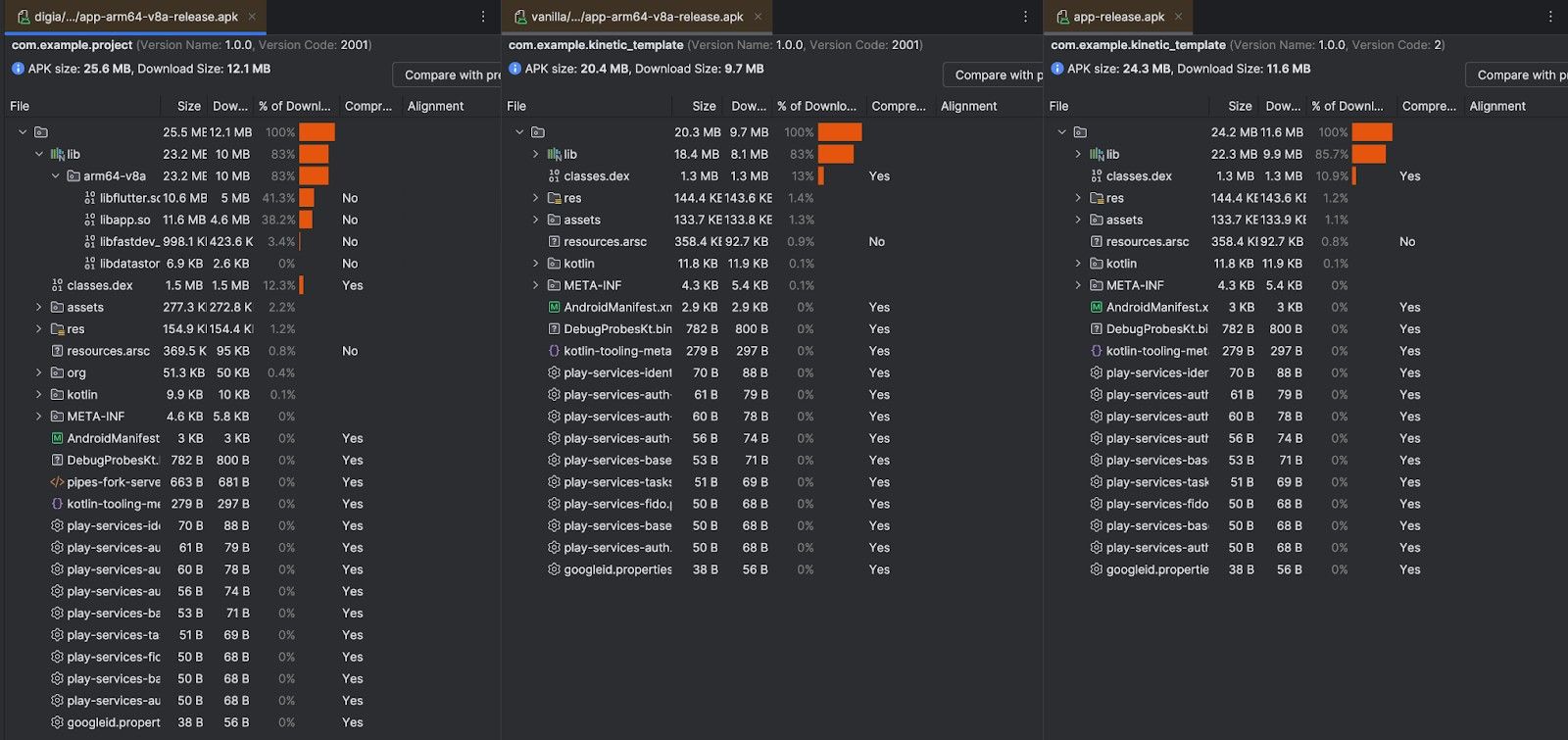Select googleid.propert icon in left pane
Viewport: 1568px width, 740px height.
coord(57,722)
